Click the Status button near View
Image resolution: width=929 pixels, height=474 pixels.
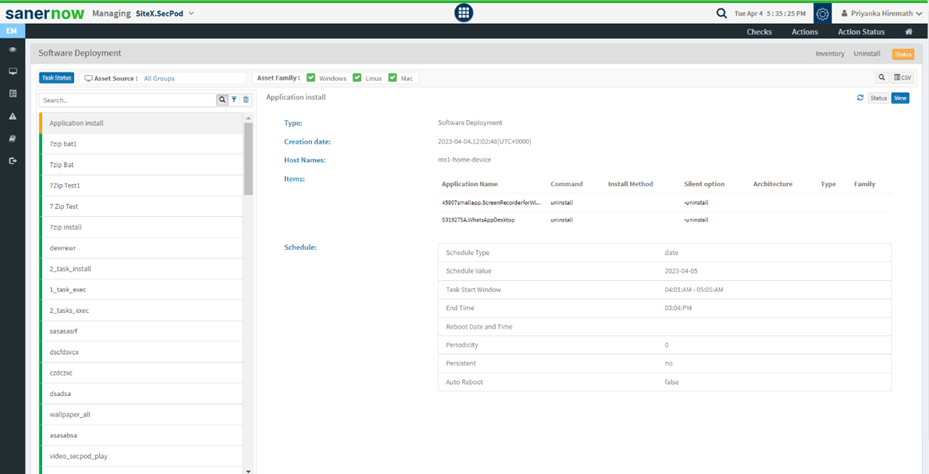click(878, 98)
